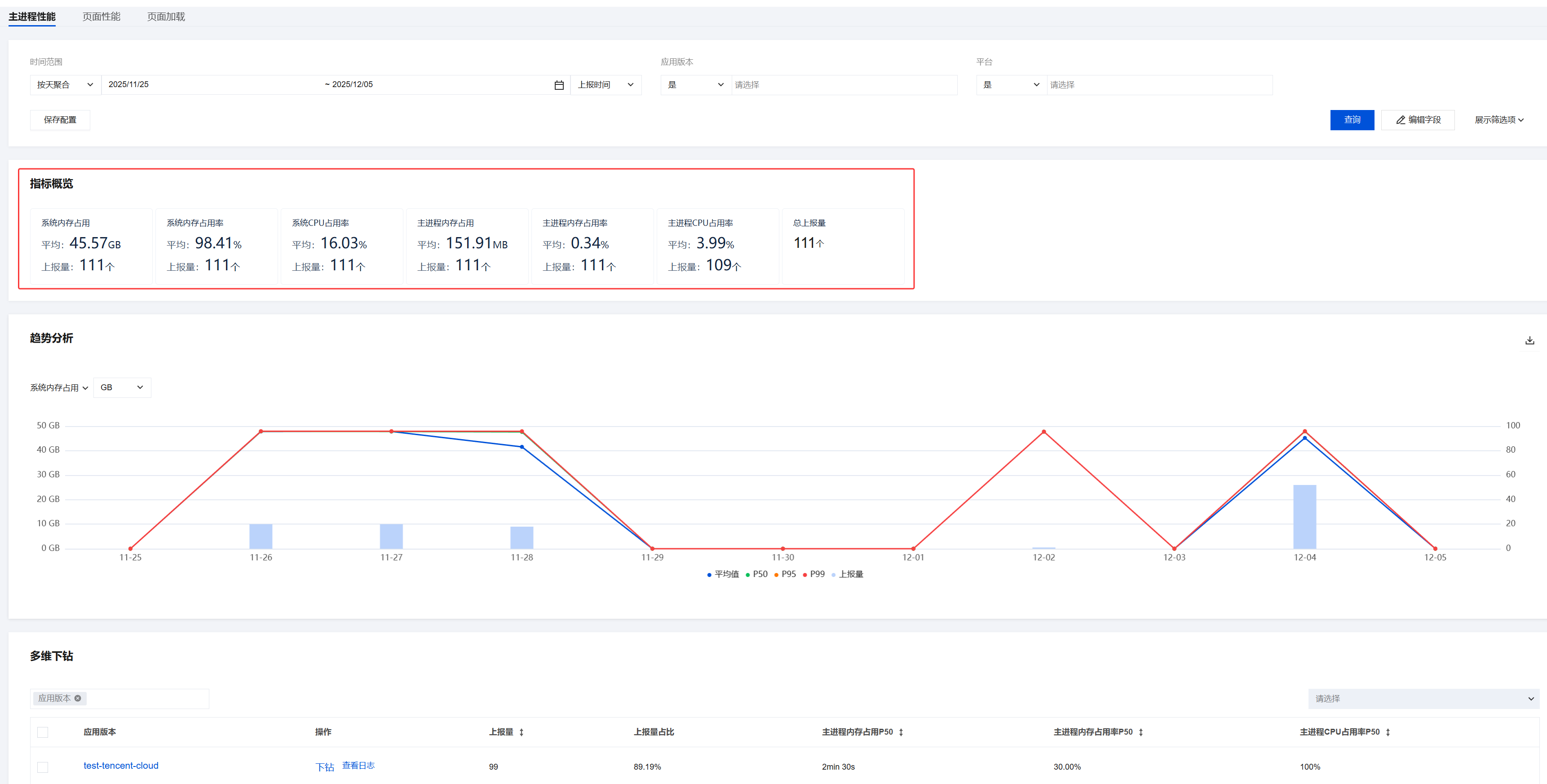This screenshot has height=784, width=1547.
Task: Open the 按天聚合 aggregation dropdown
Action: coord(65,85)
